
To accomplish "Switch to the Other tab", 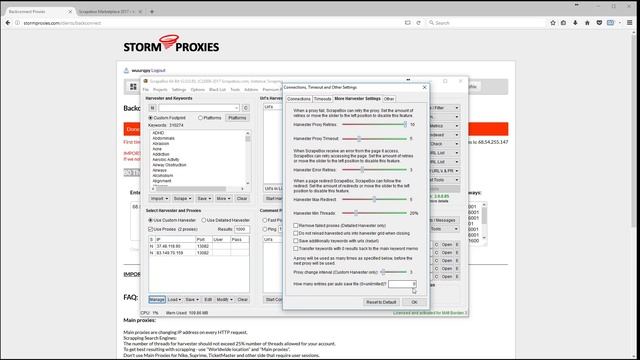I will tap(389, 99).
